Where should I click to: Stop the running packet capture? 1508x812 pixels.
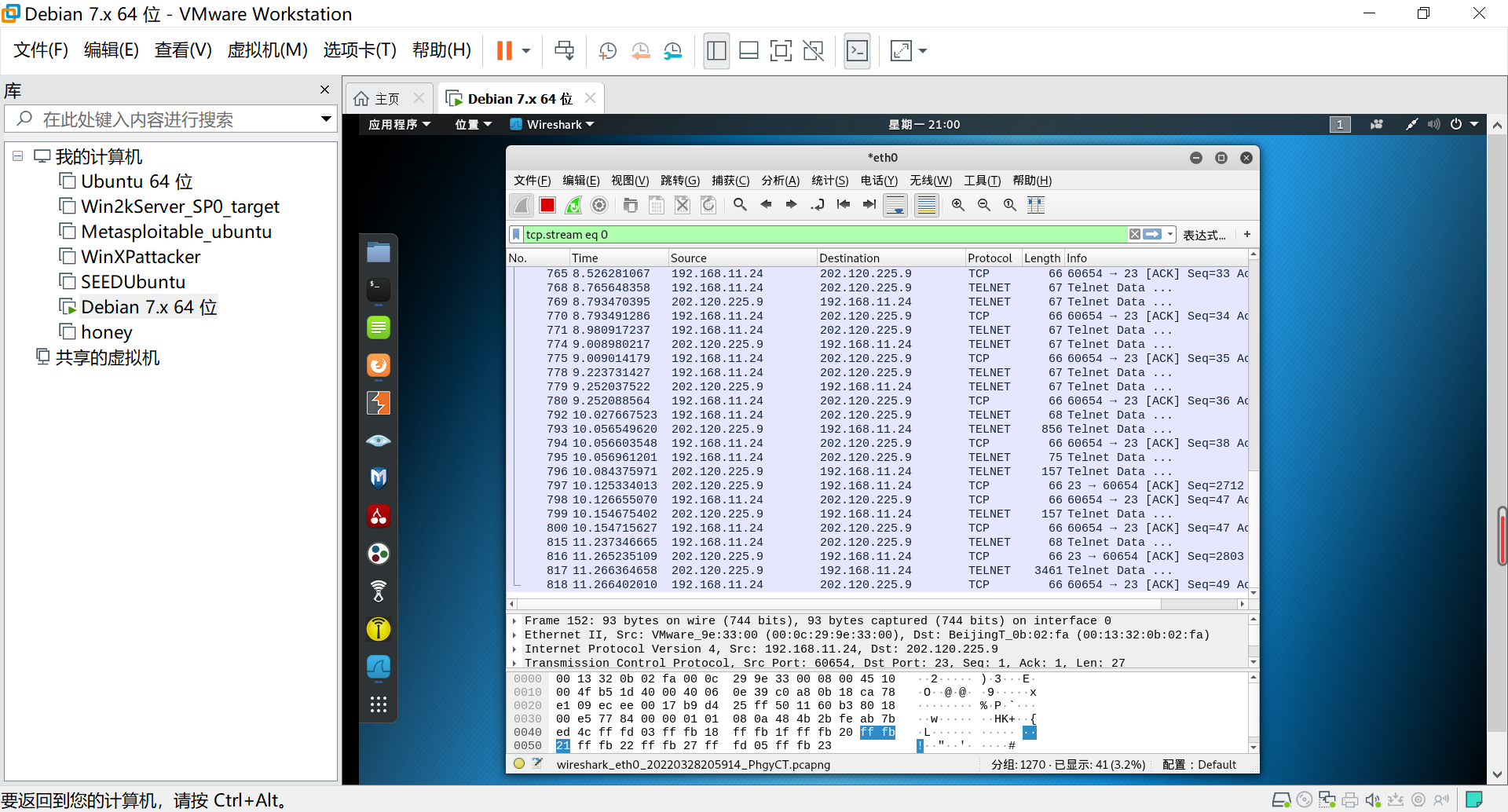coord(547,205)
